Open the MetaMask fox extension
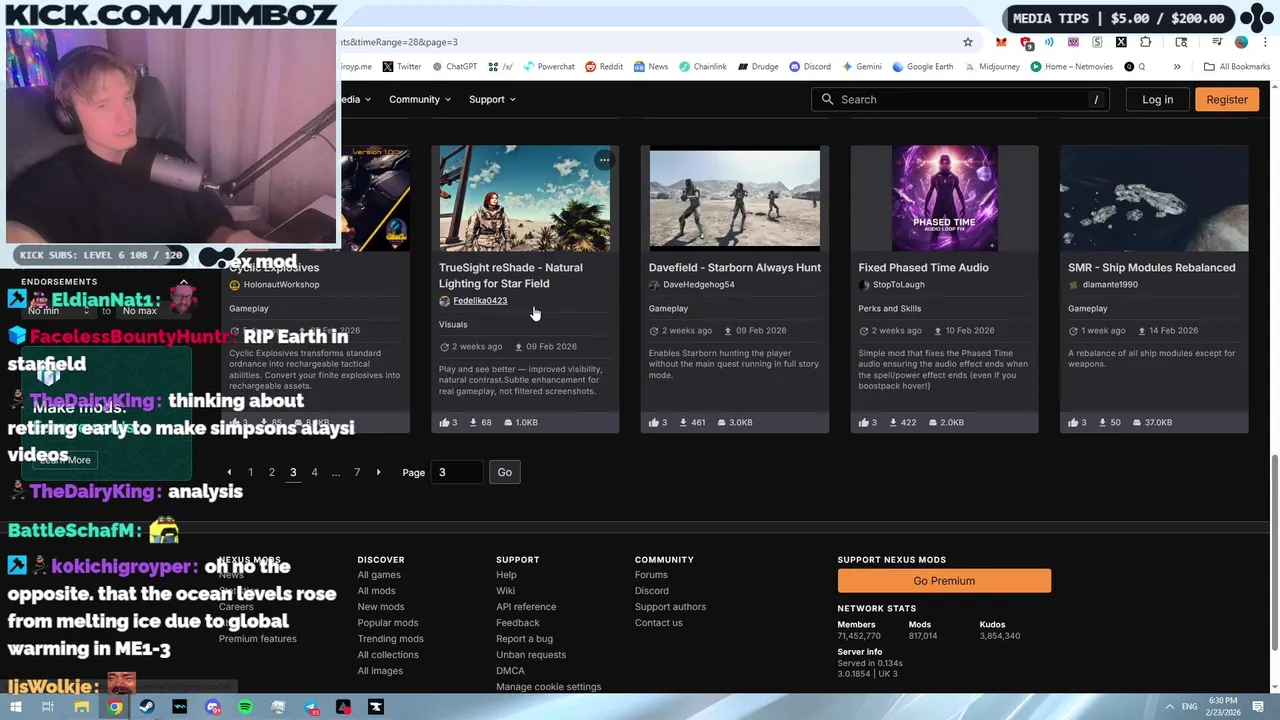1280x720 pixels. (1001, 42)
